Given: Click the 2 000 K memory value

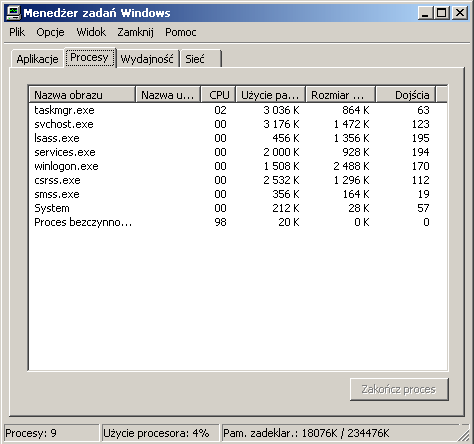Looking at the screenshot, I should [281, 152].
